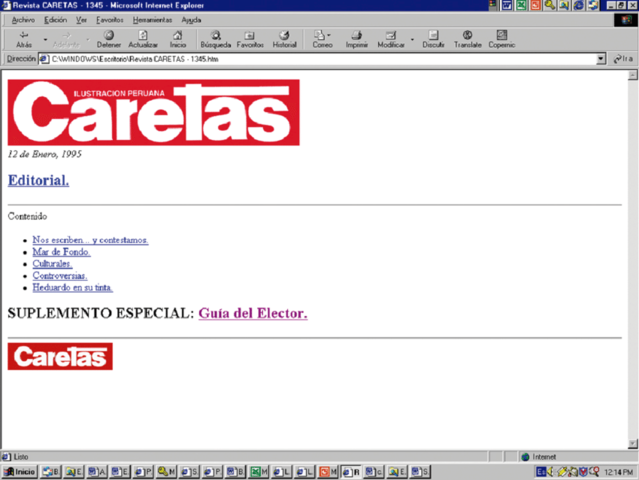
Task: Open the Favoritos menu
Action: pyautogui.click(x=110, y=20)
